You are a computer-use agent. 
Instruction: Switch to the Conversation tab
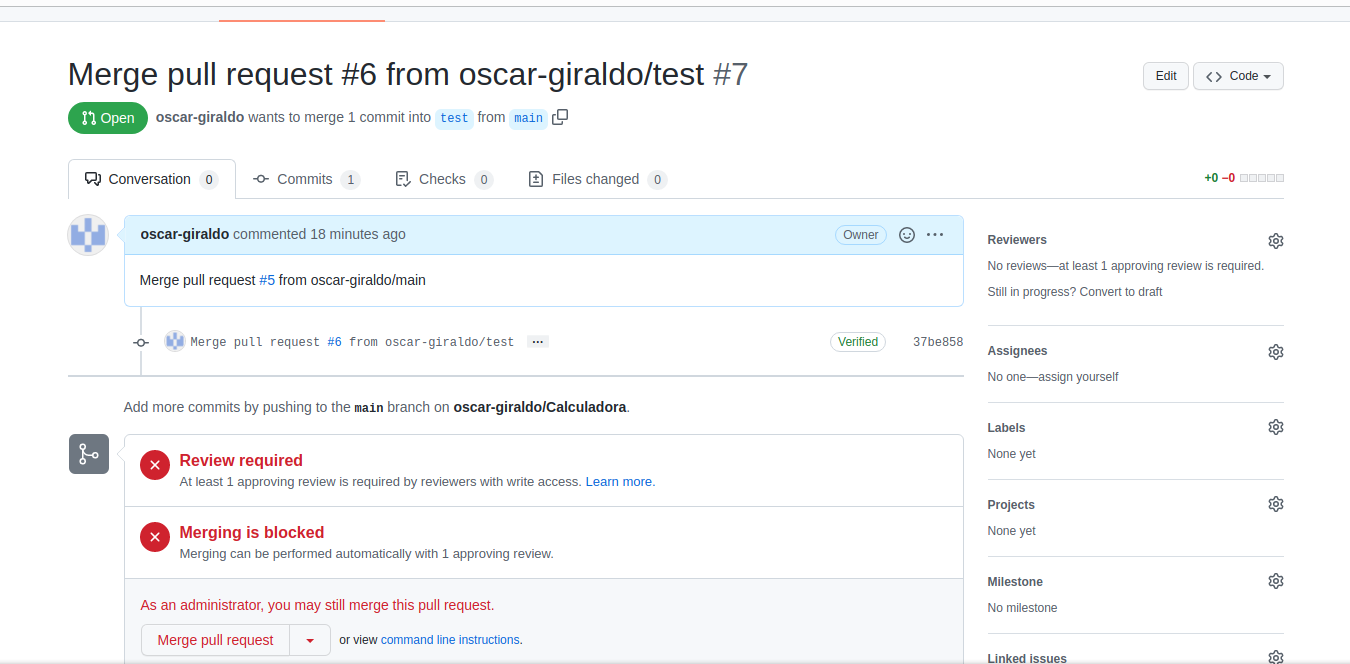point(152,179)
